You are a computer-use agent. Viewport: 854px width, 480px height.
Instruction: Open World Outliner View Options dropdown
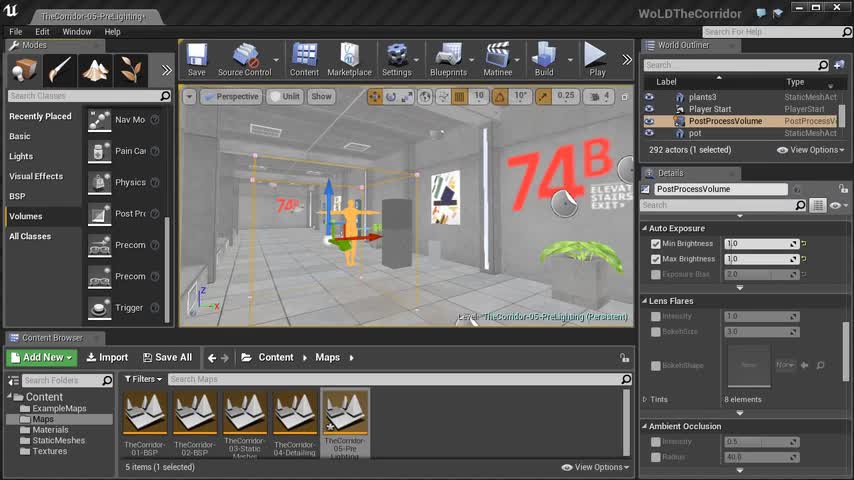(x=810, y=150)
